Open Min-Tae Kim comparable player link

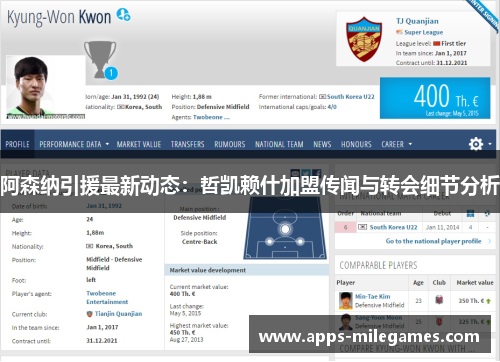coord(372,296)
